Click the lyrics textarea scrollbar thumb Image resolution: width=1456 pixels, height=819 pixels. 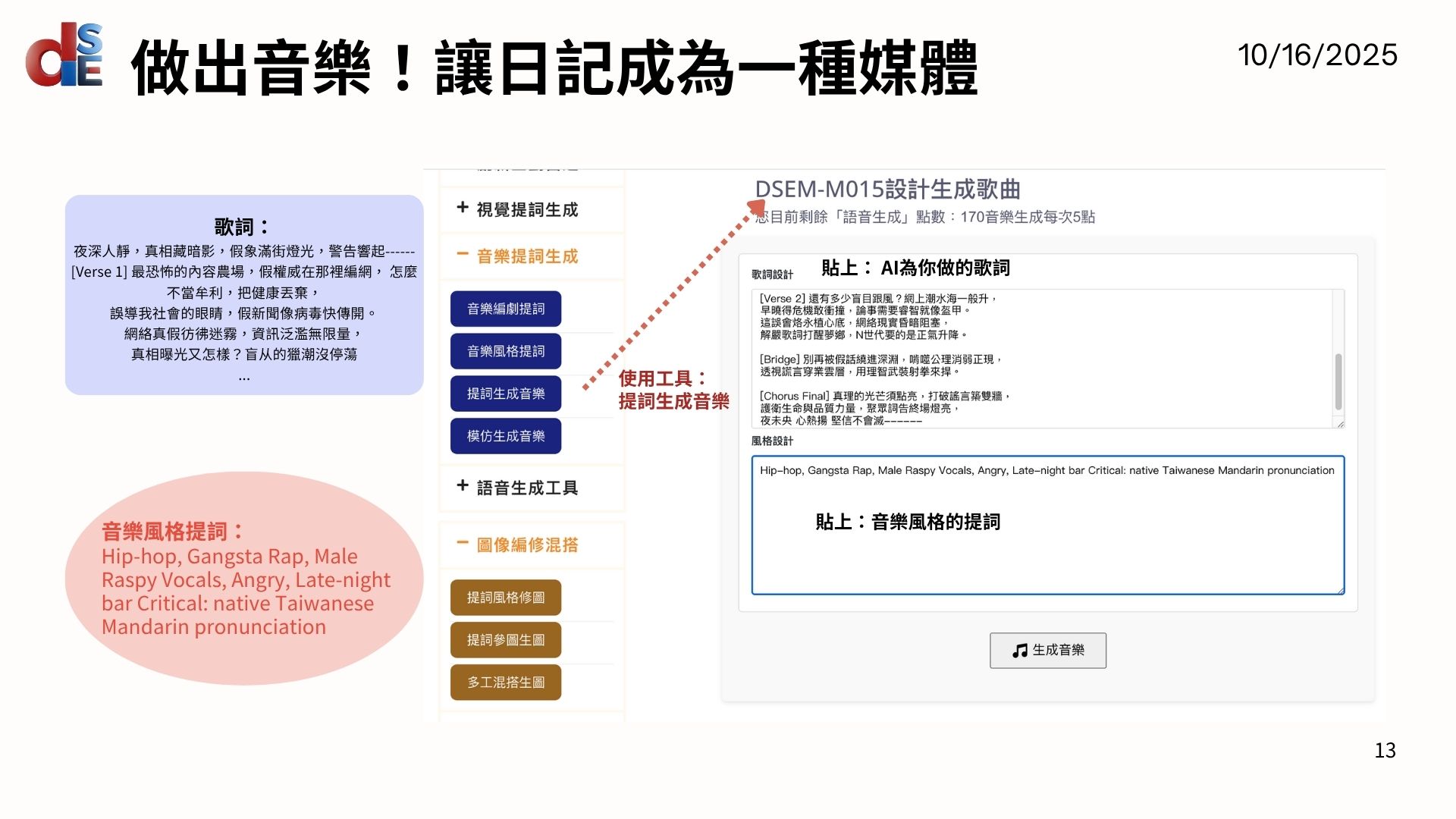1338,381
